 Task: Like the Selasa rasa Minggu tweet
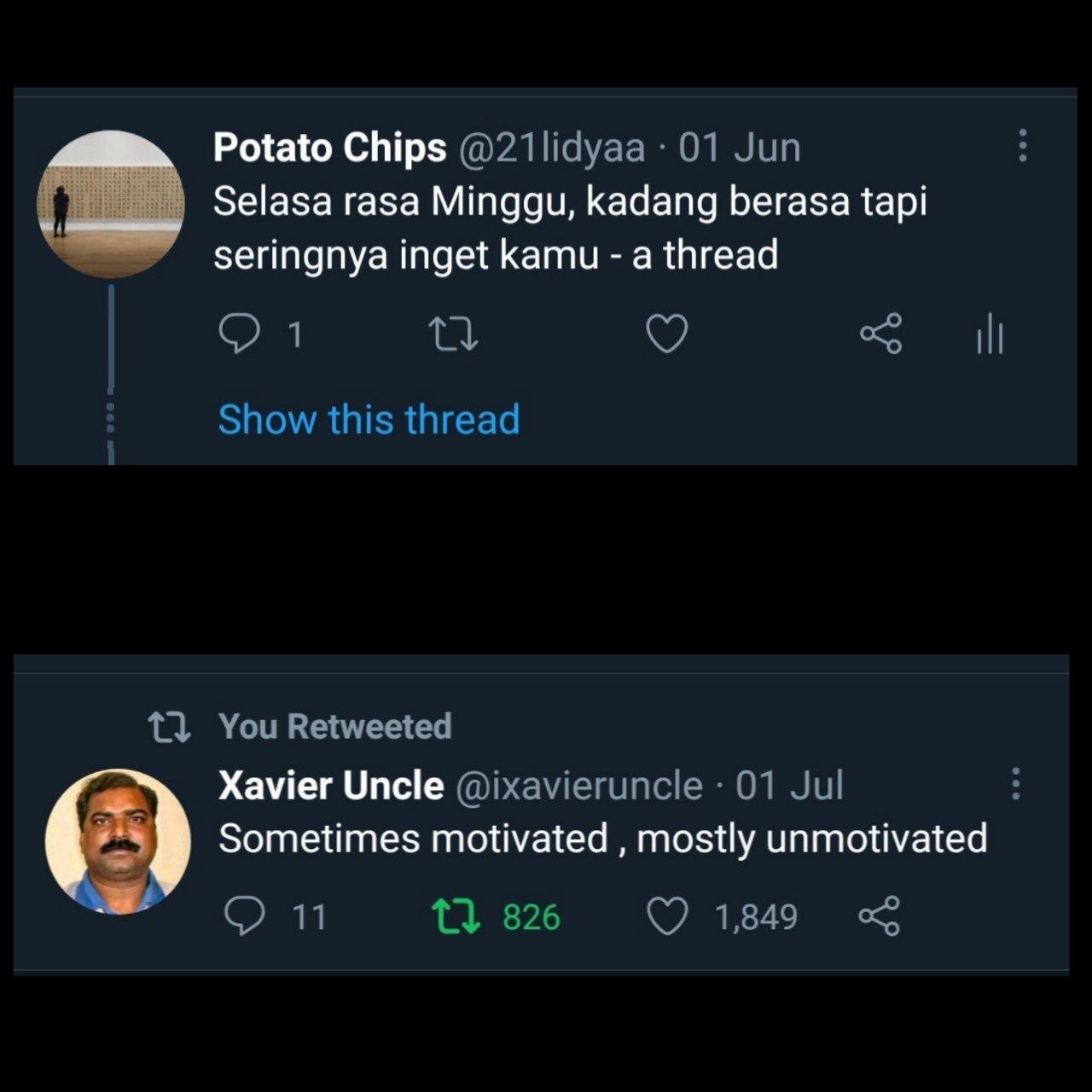tap(667, 334)
